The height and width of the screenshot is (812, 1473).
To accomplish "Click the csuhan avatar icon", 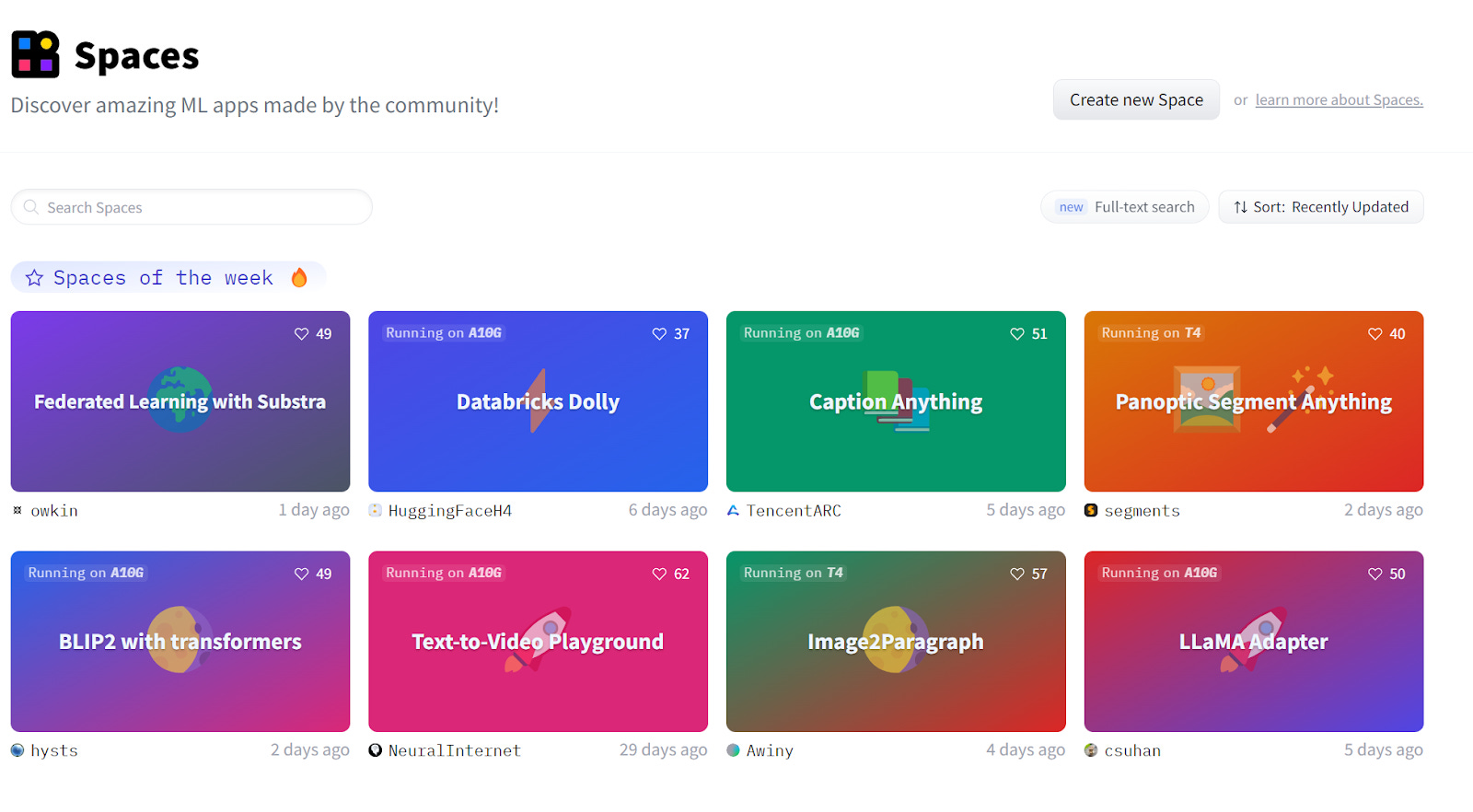I will tap(1091, 750).
